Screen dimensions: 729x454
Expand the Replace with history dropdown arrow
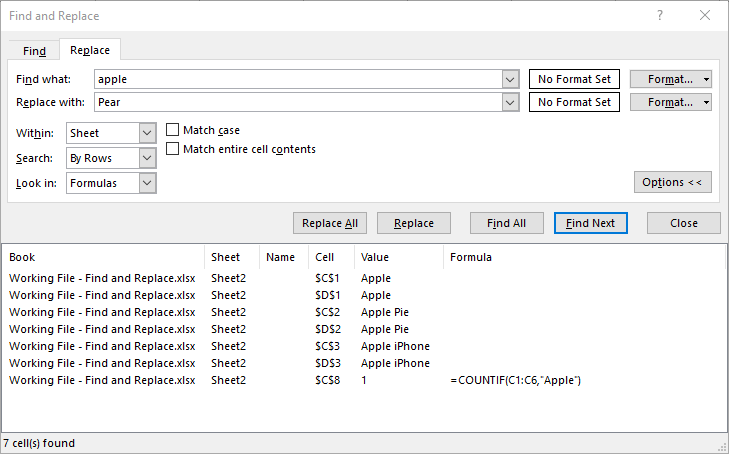coord(510,102)
